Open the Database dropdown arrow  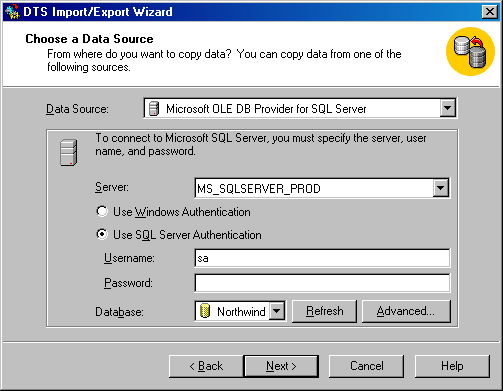(277, 311)
